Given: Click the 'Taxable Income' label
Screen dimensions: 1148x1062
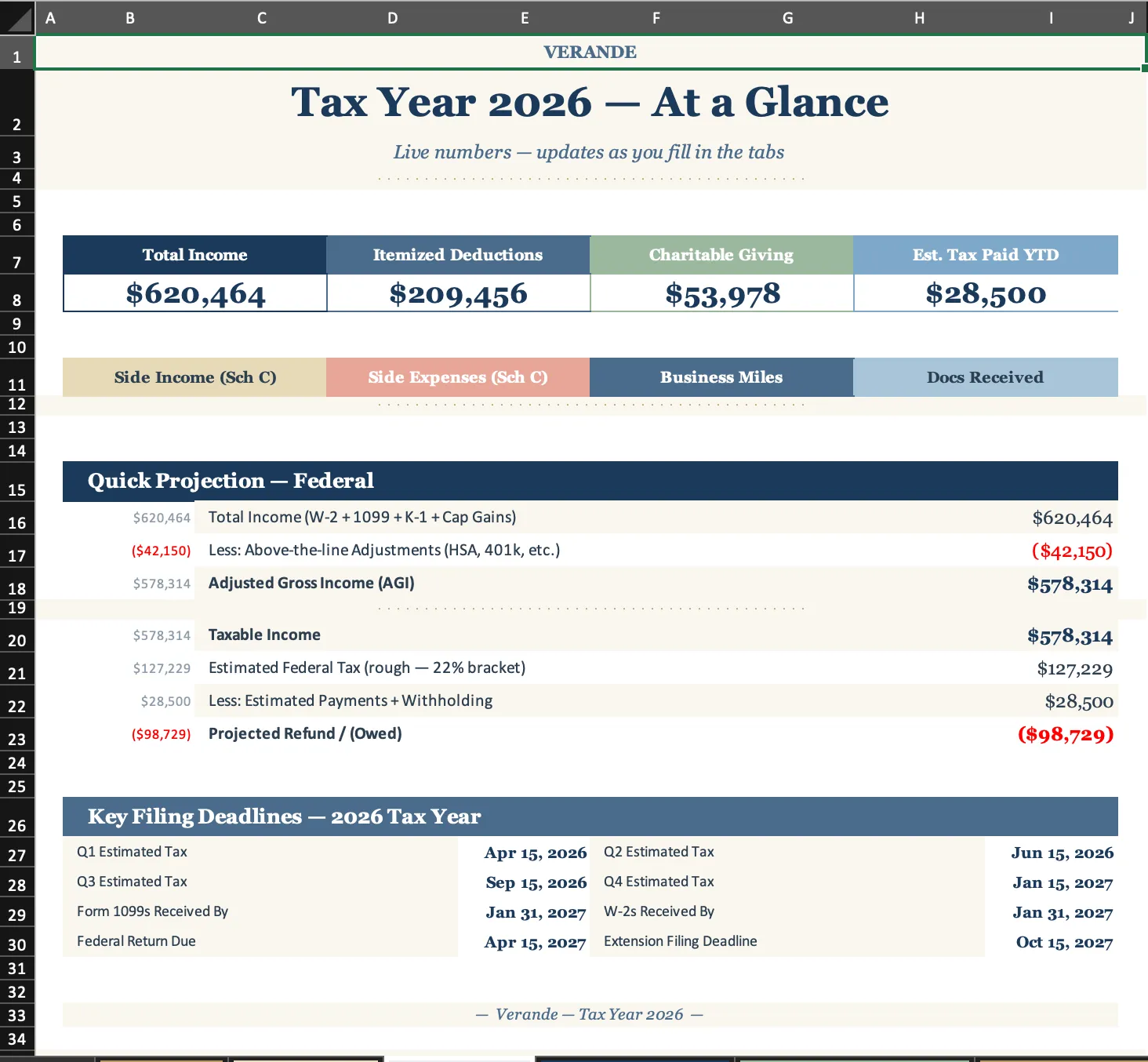Looking at the screenshot, I should [264, 635].
